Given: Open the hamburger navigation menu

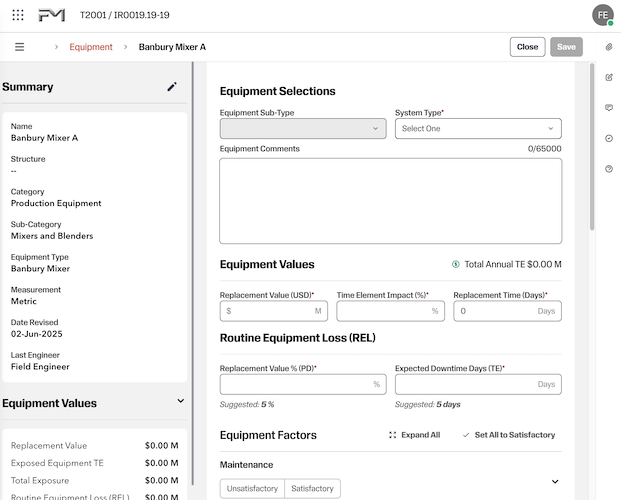Looking at the screenshot, I should [x=19, y=47].
